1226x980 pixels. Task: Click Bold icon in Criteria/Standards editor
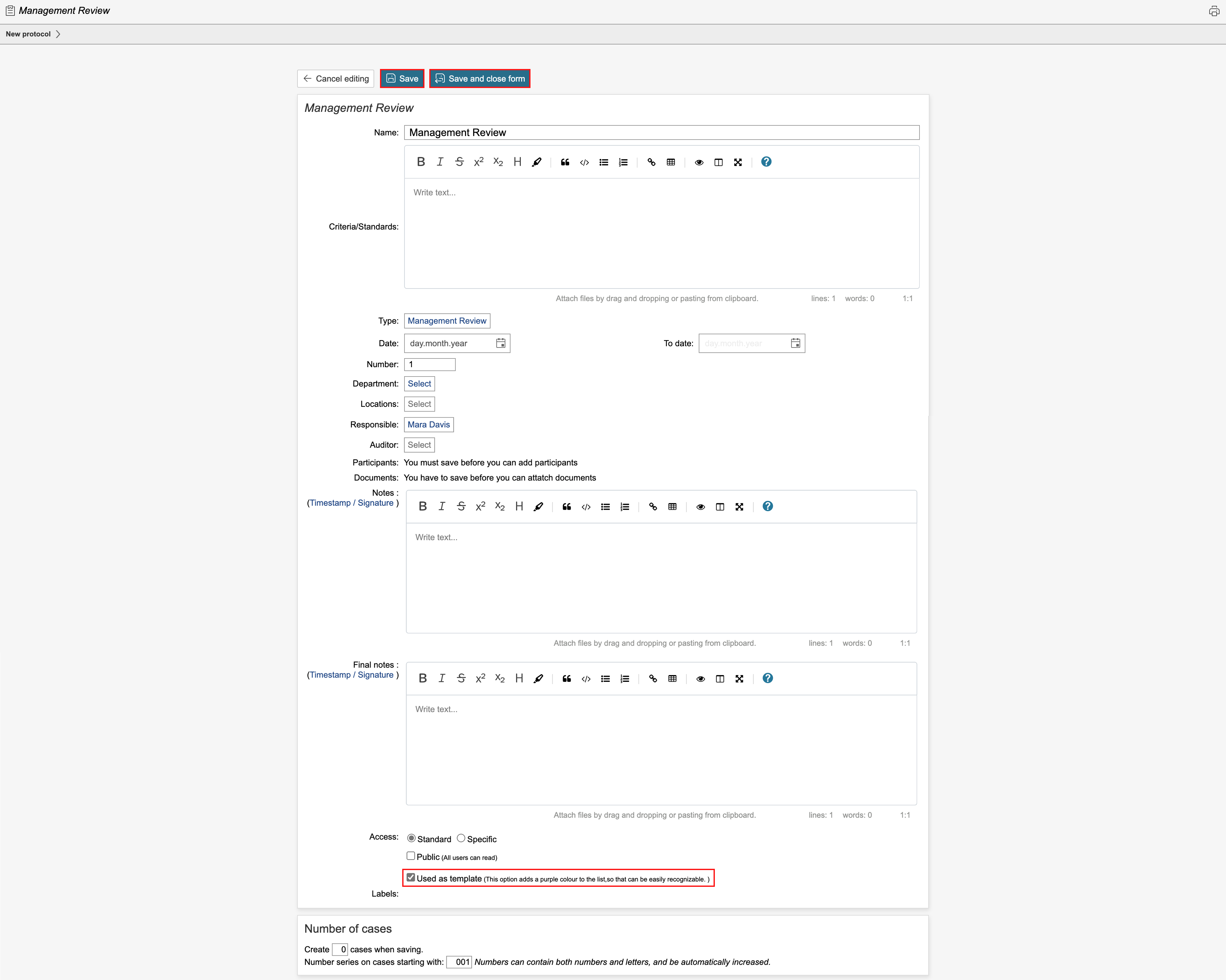421,162
